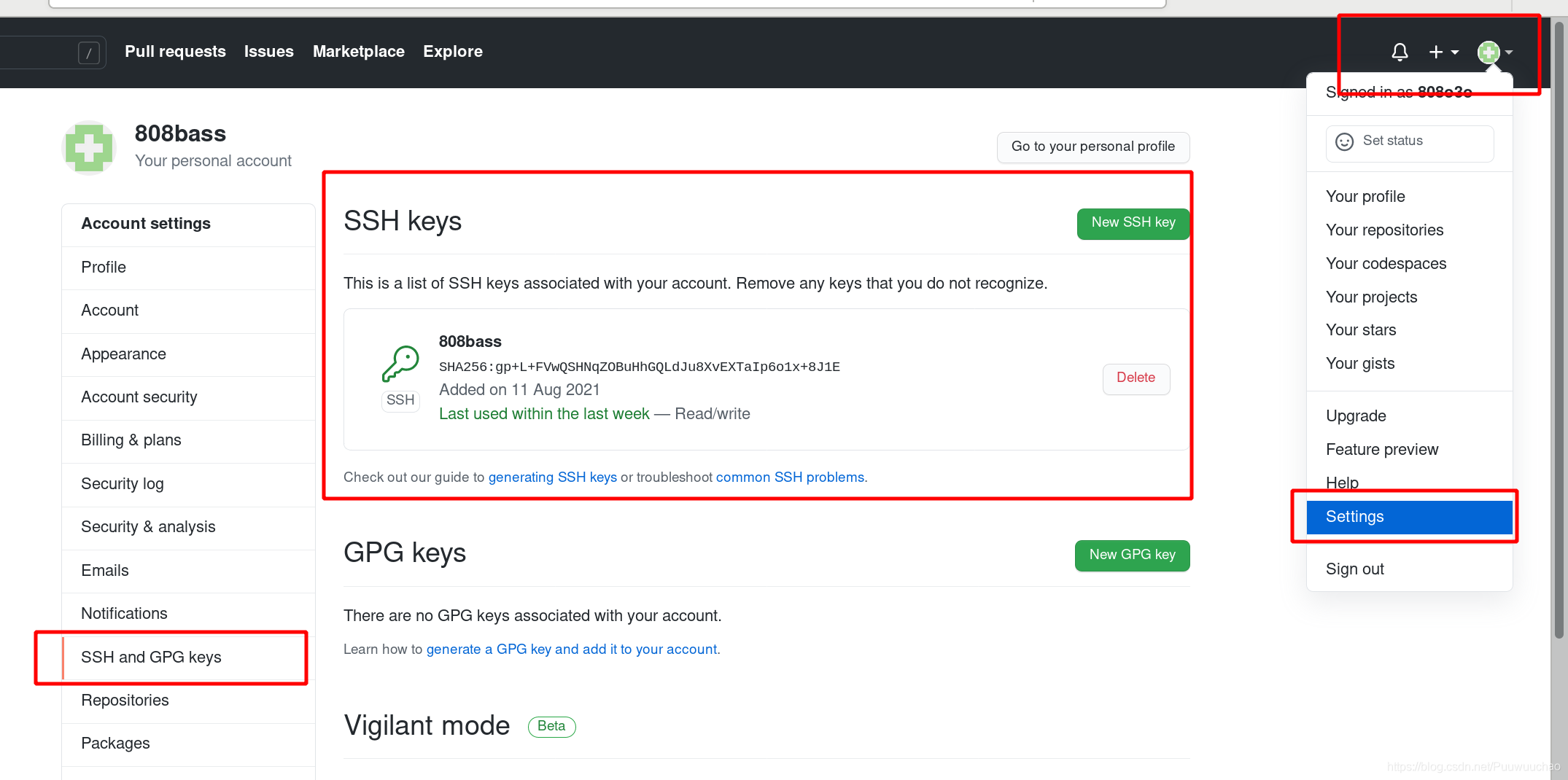Click the SSH badge label under key icon
The image size is (1568, 780).
pyautogui.click(x=400, y=400)
